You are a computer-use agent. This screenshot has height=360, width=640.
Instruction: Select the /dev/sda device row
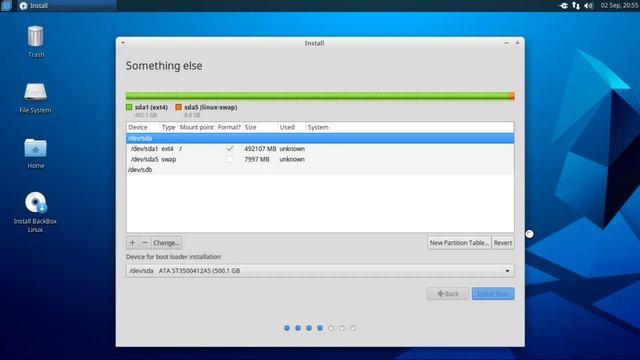pyautogui.click(x=320, y=138)
